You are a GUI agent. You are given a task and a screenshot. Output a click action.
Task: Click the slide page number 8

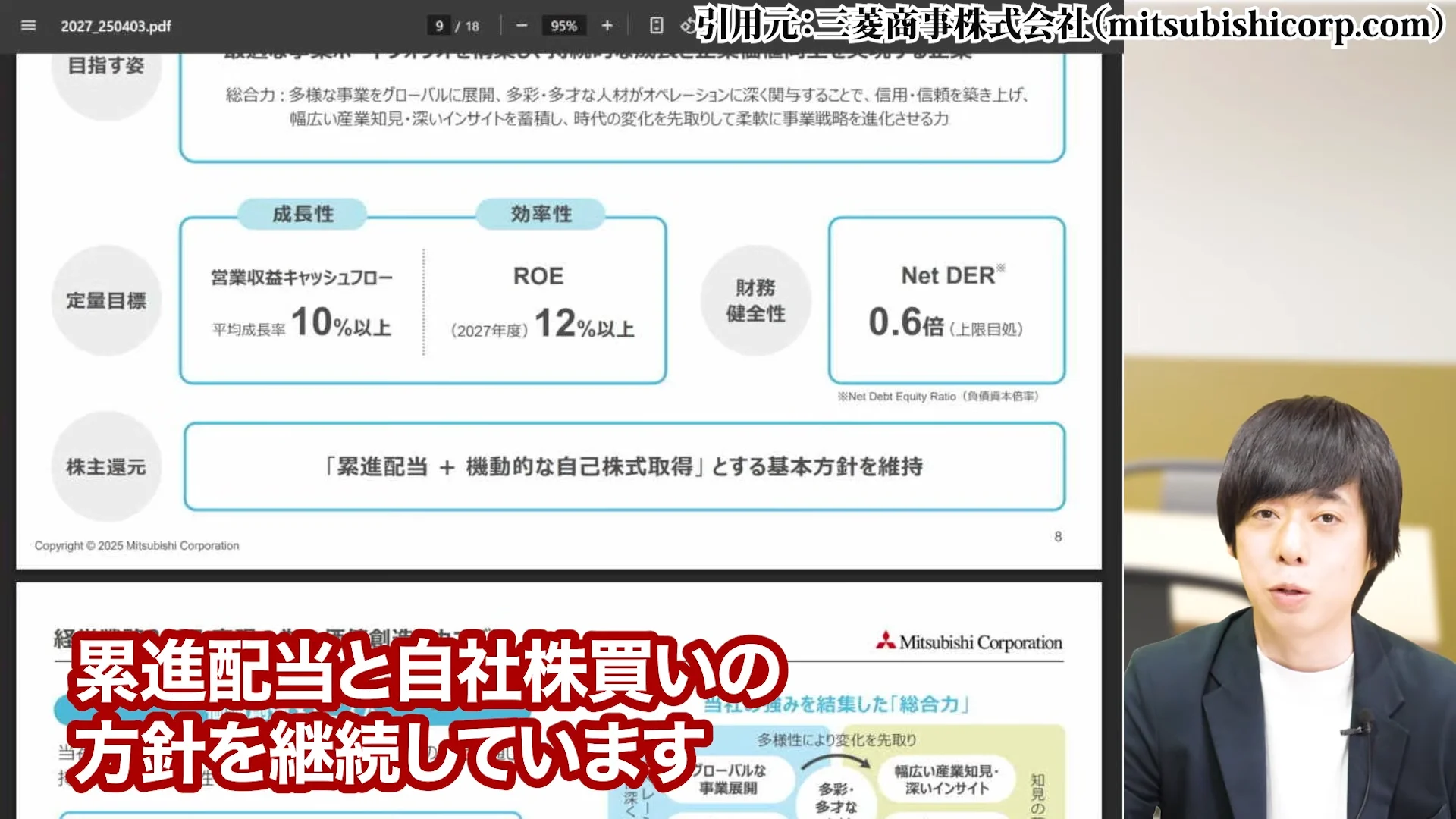click(1058, 537)
